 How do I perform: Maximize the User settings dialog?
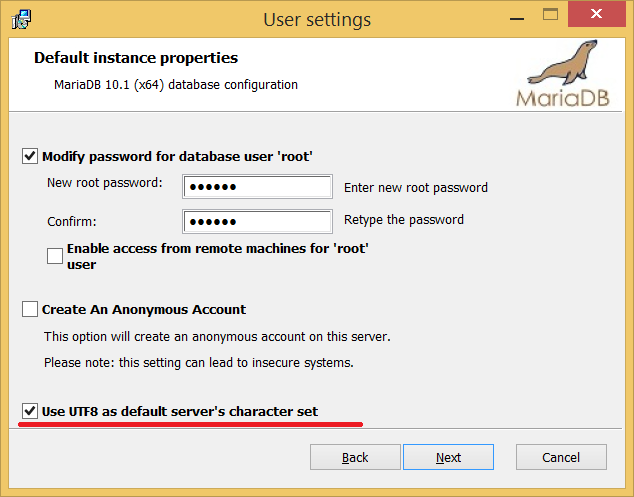tap(550, 16)
